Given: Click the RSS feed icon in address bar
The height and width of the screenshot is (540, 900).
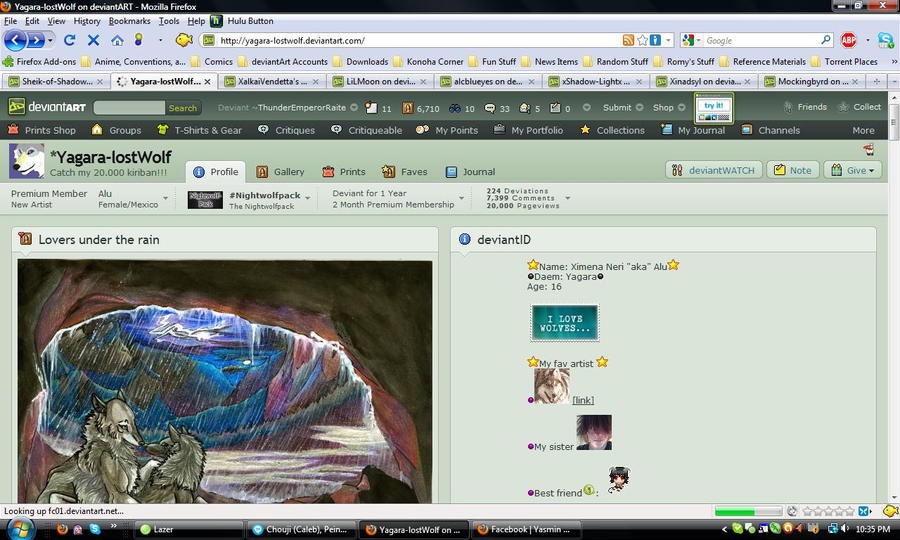Looking at the screenshot, I should 629,40.
